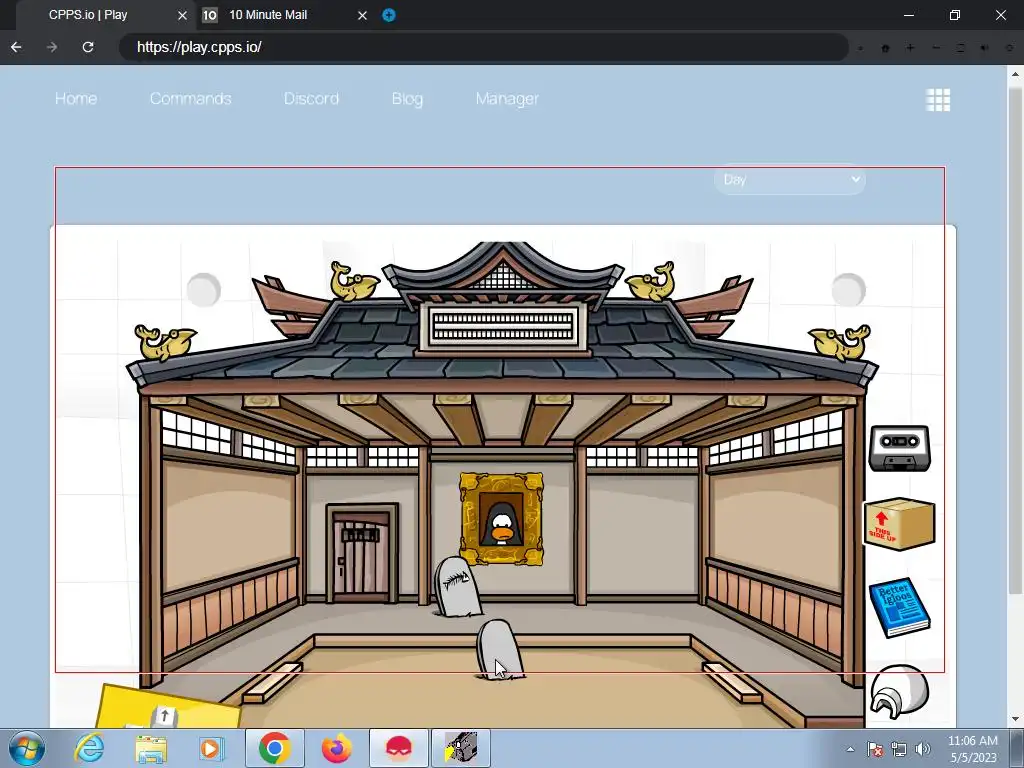Screen dimensions: 1024x768
Task: Launch Internet Explorer from taskbar
Action: tap(89, 748)
